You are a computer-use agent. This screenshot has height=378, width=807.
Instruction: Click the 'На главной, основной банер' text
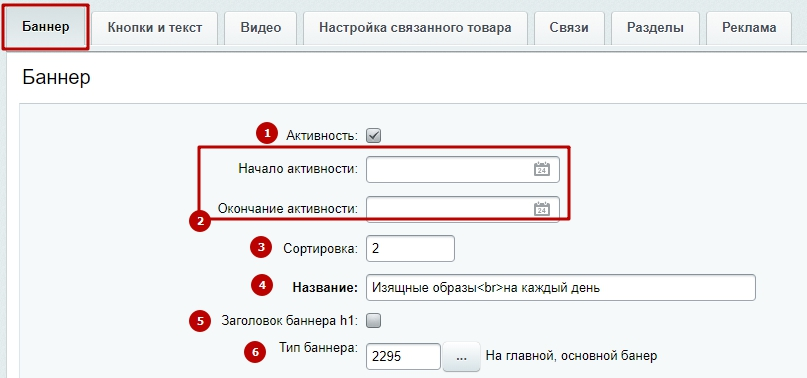coord(571,356)
